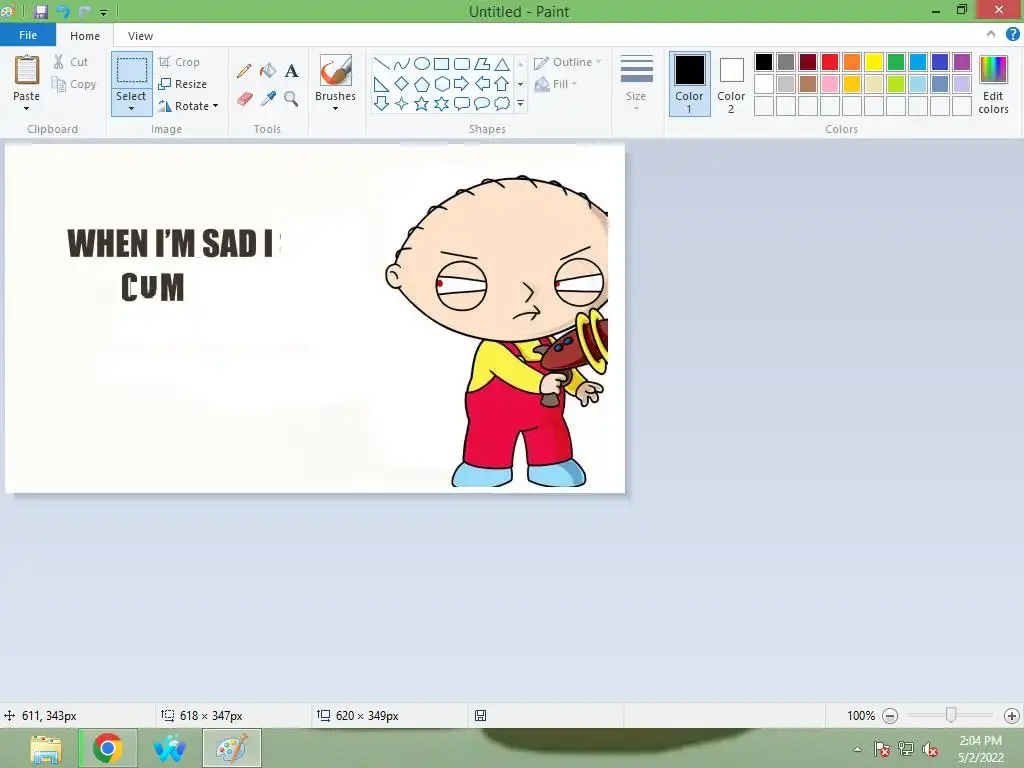Image resolution: width=1024 pixels, height=768 pixels.
Task: Choose the Up arrow shape
Action: coord(502,84)
